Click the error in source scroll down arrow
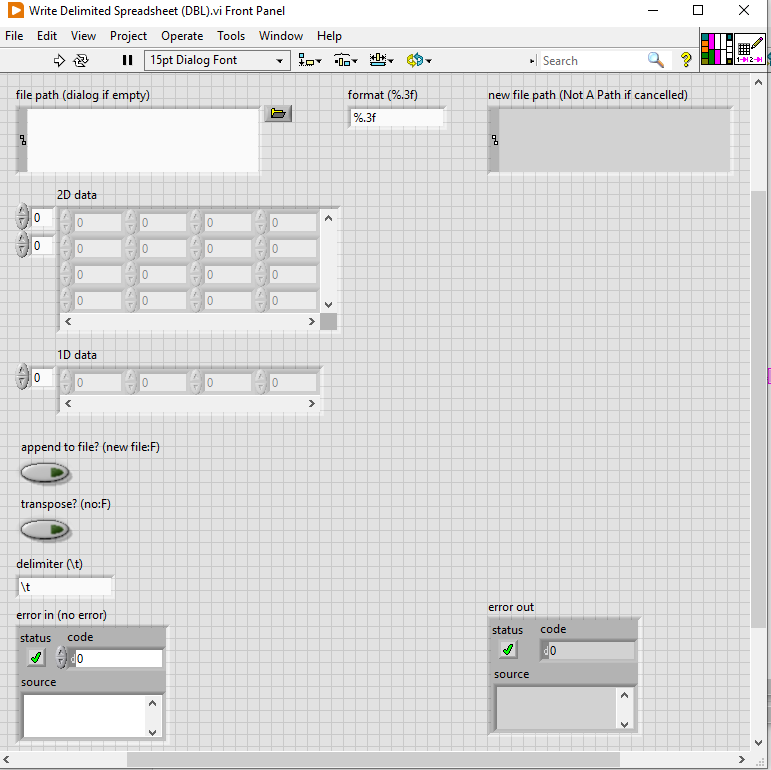Screen dimensions: 771x770 point(152,732)
